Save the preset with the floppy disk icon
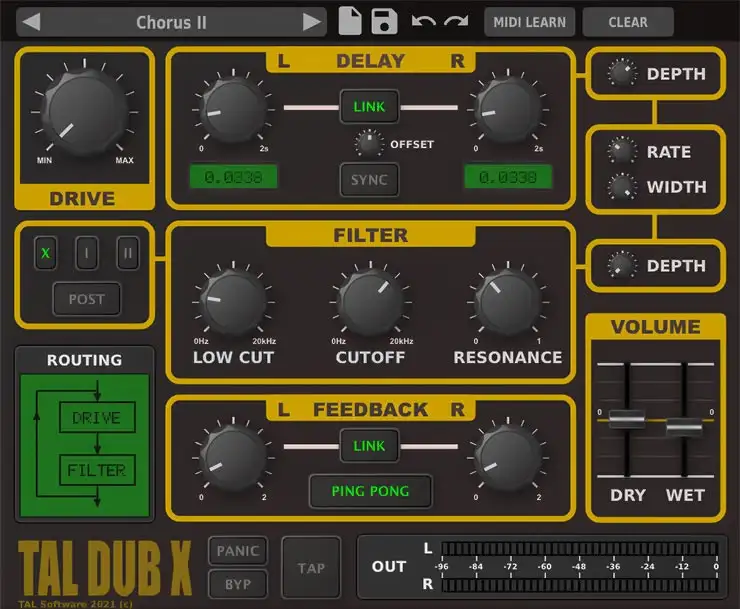 [x=384, y=21]
